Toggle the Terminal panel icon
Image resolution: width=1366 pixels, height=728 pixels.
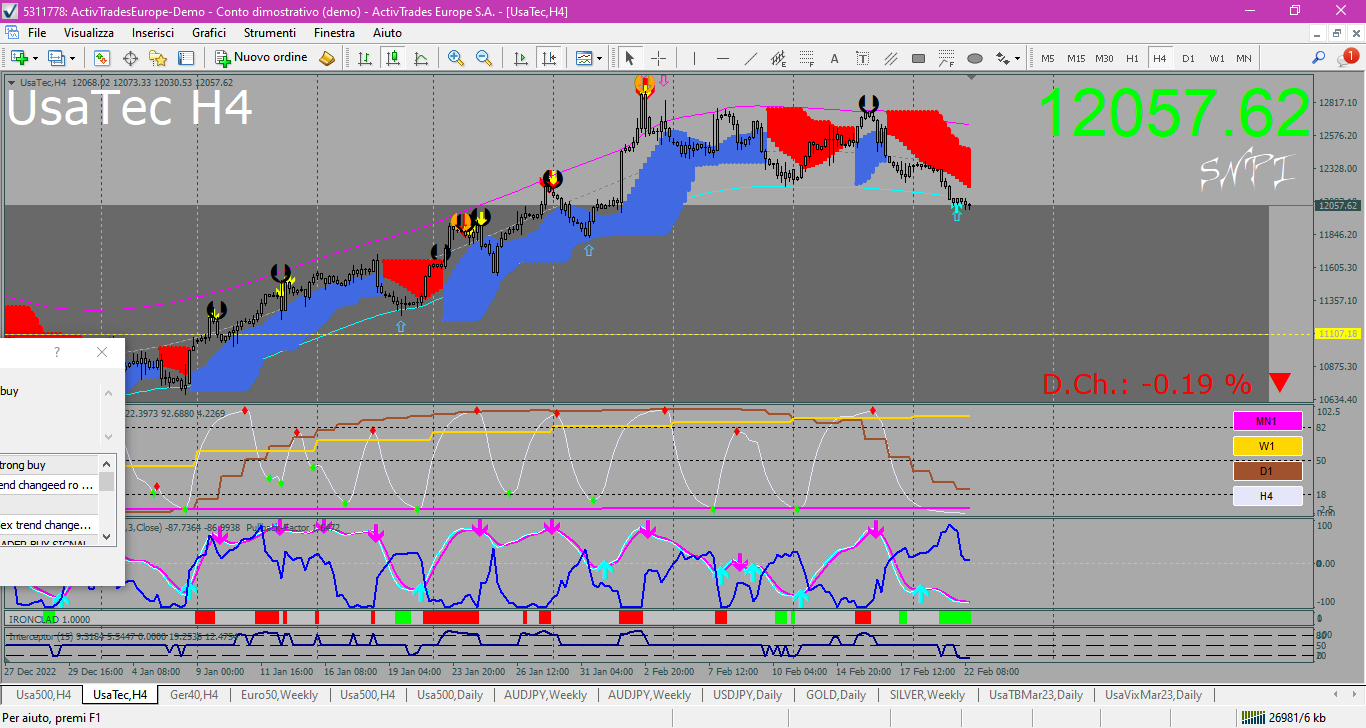[186, 58]
